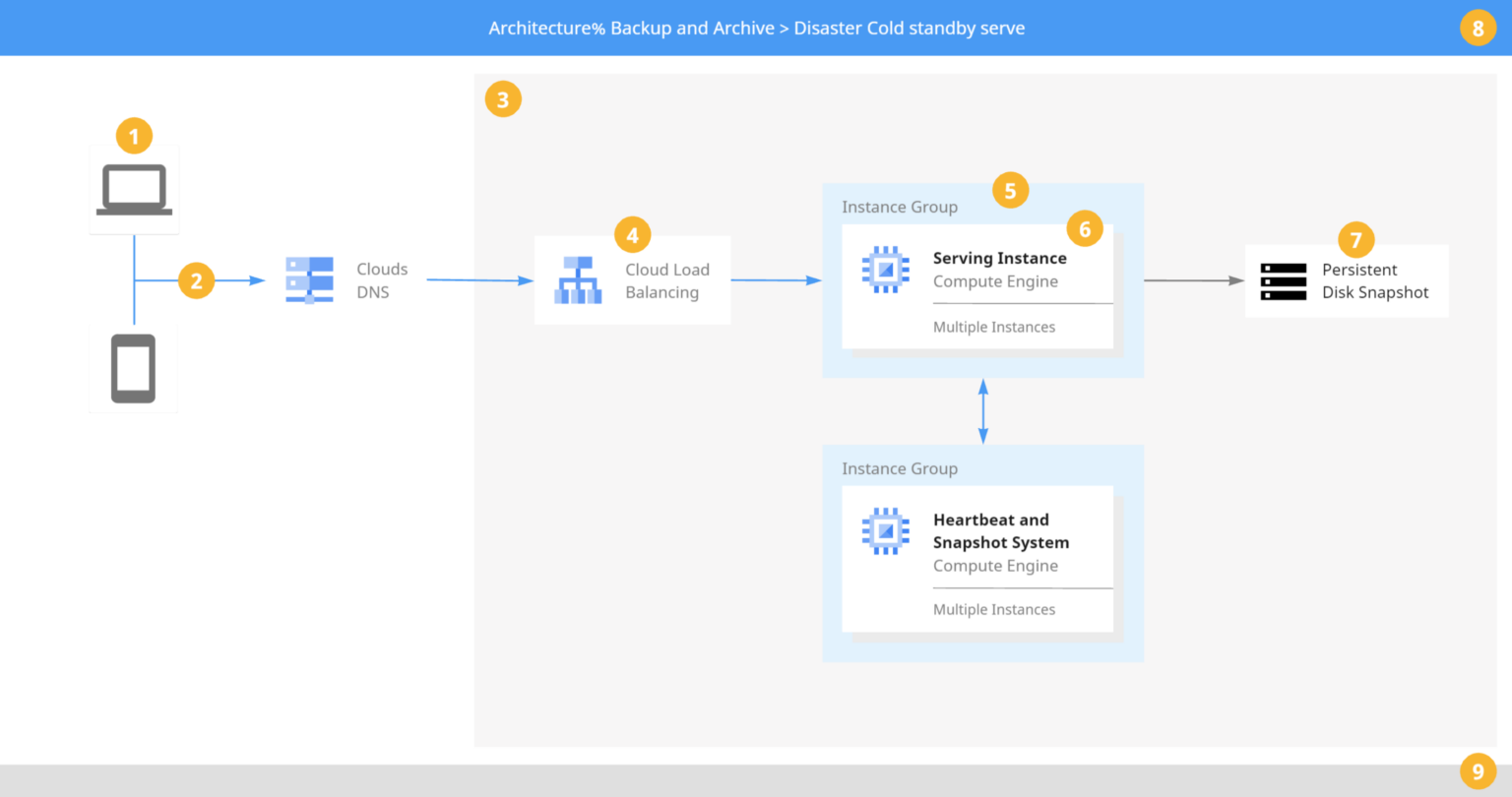
Task: Select the Heartbeat and Snapshot Compute Engine icon
Action: 885,530
